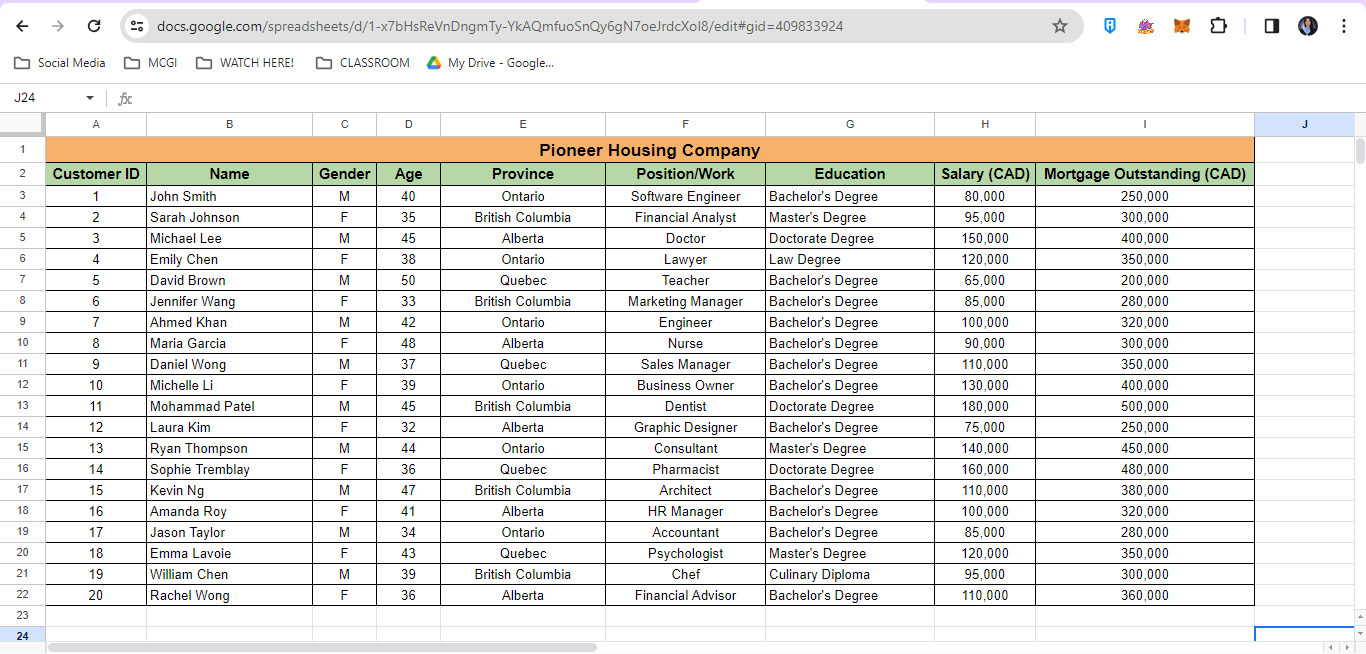Select Mohammad Patel's name cell
Screen dimensions: 1366x654
click(x=229, y=406)
